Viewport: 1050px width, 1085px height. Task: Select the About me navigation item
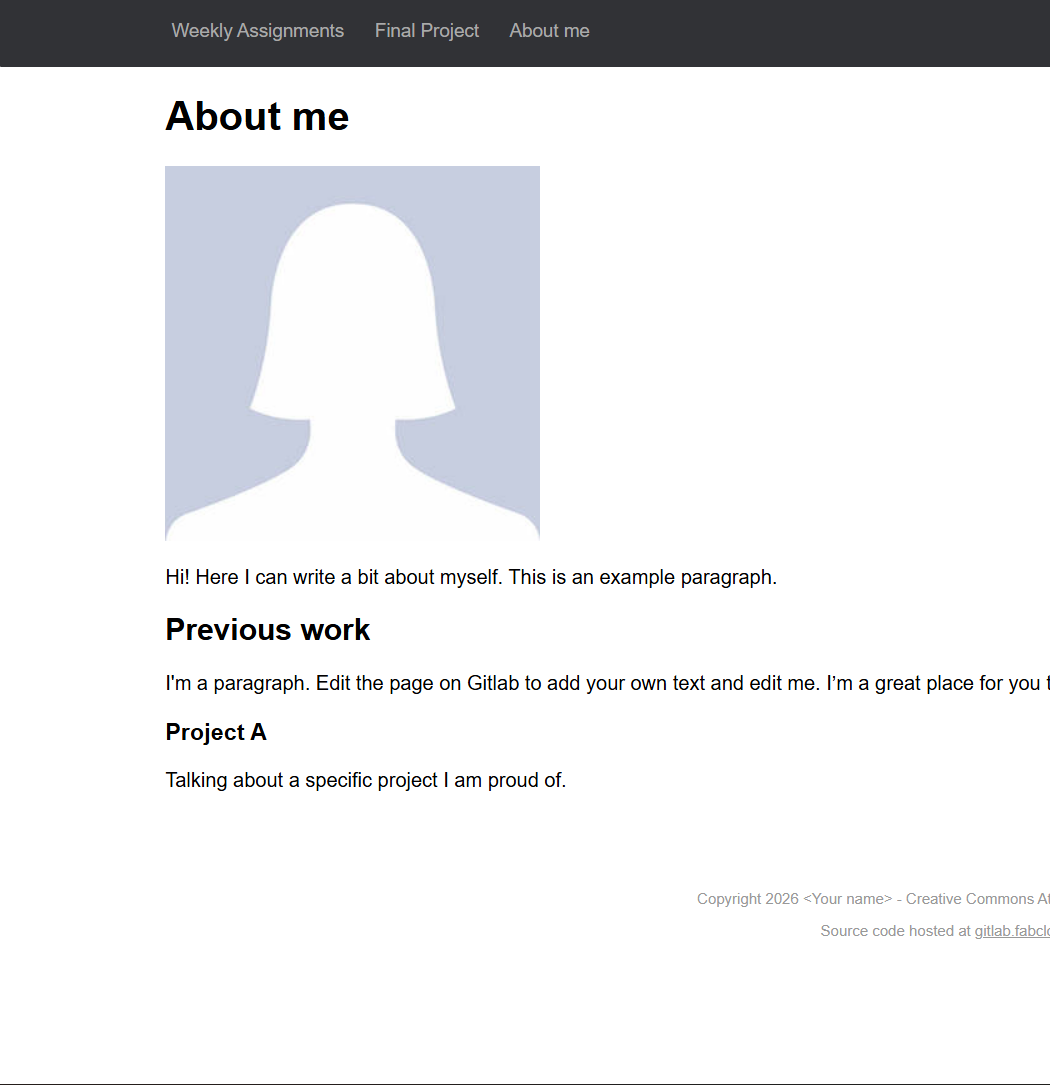549,30
